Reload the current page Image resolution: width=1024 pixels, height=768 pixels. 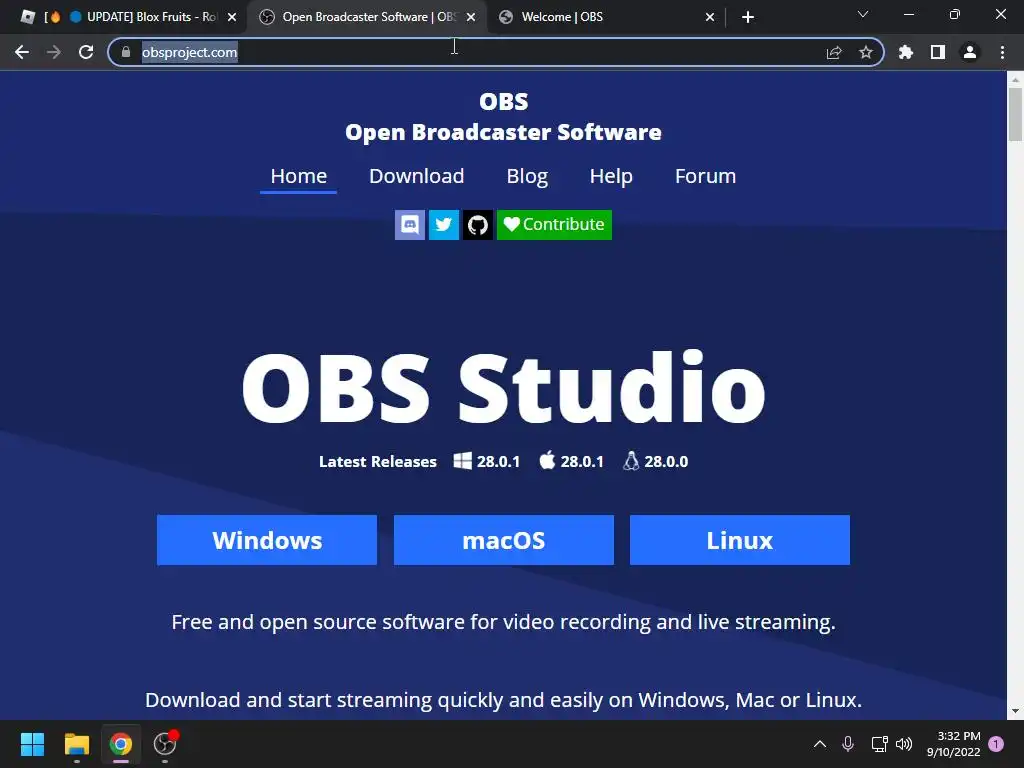tap(86, 52)
